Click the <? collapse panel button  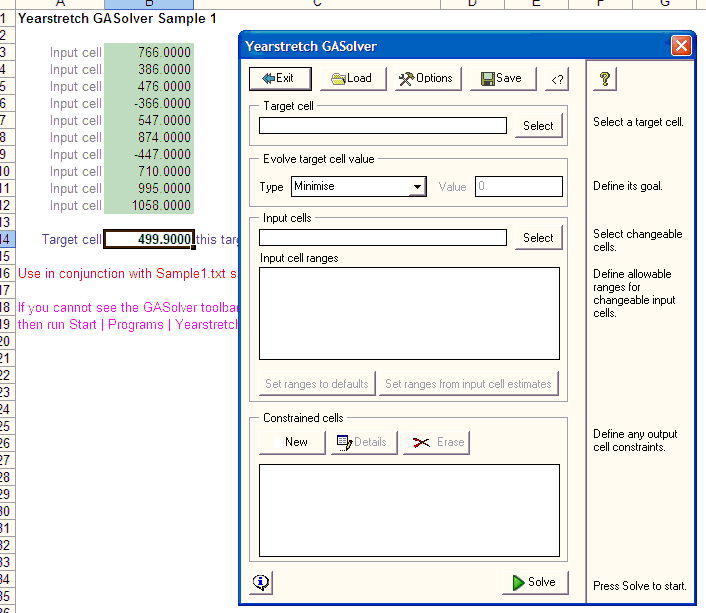[x=557, y=79]
